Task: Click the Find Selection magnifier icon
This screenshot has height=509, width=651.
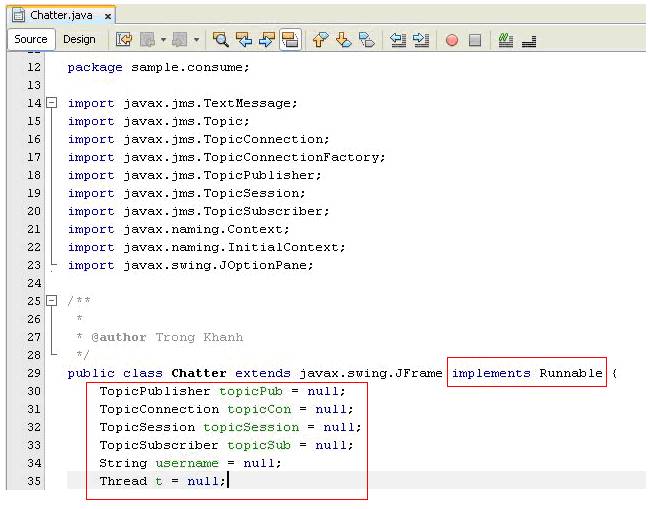Action: point(220,40)
